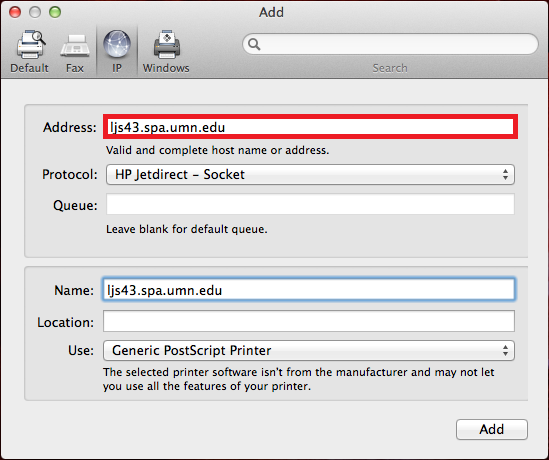Select the Default printer browser icon
The width and height of the screenshot is (549, 460).
click(x=30, y=44)
